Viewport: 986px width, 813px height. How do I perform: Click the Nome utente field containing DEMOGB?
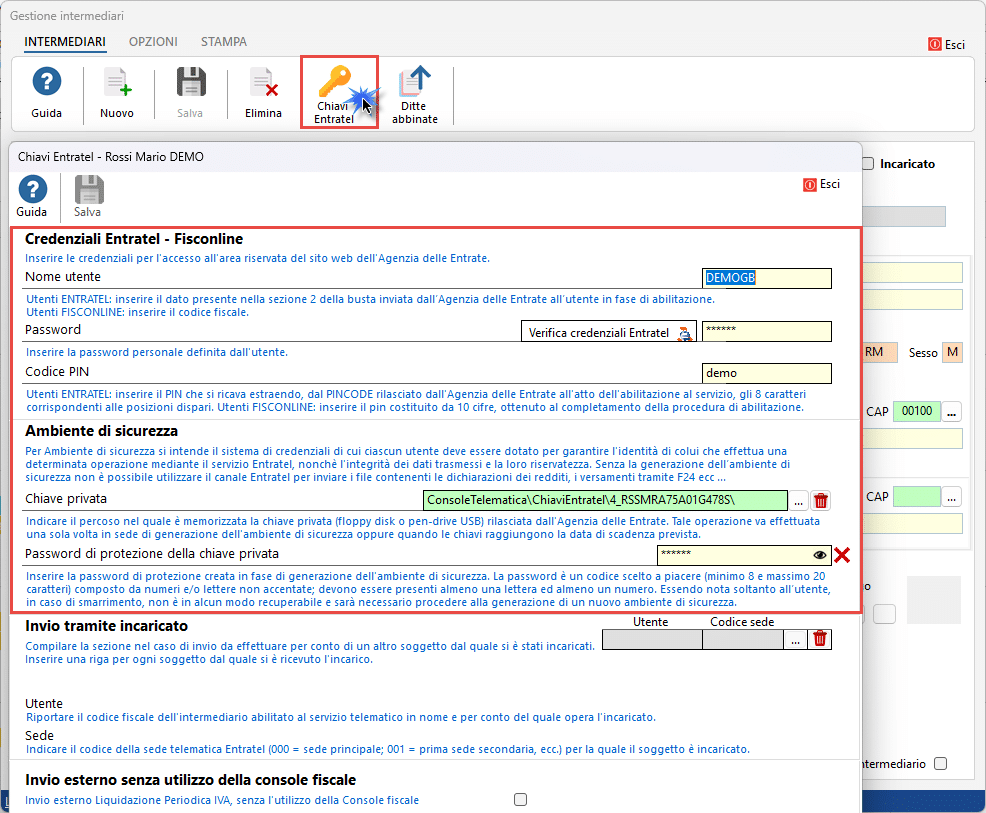tap(767, 278)
